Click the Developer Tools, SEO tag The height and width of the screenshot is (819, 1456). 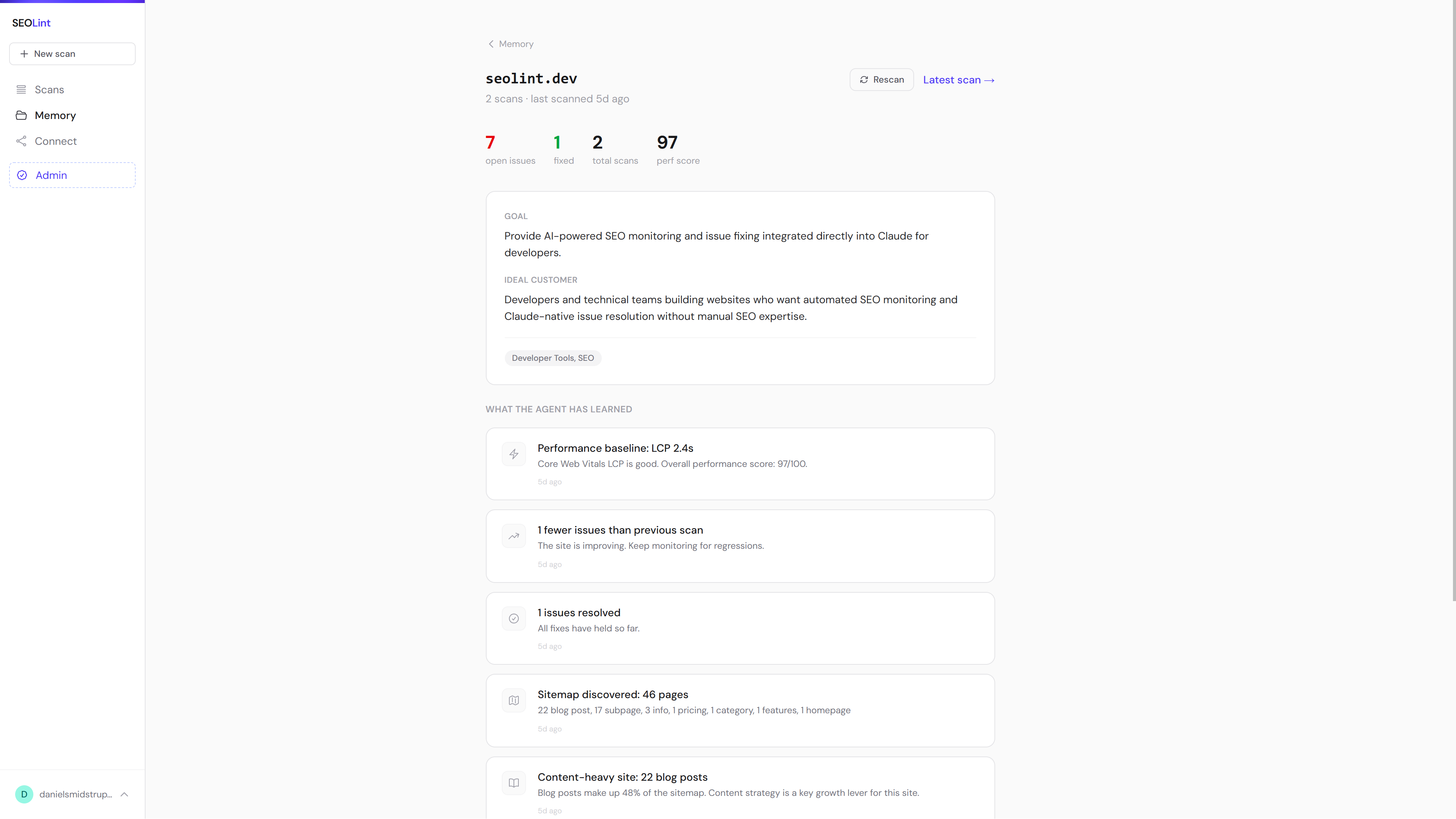pyautogui.click(x=552, y=358)
